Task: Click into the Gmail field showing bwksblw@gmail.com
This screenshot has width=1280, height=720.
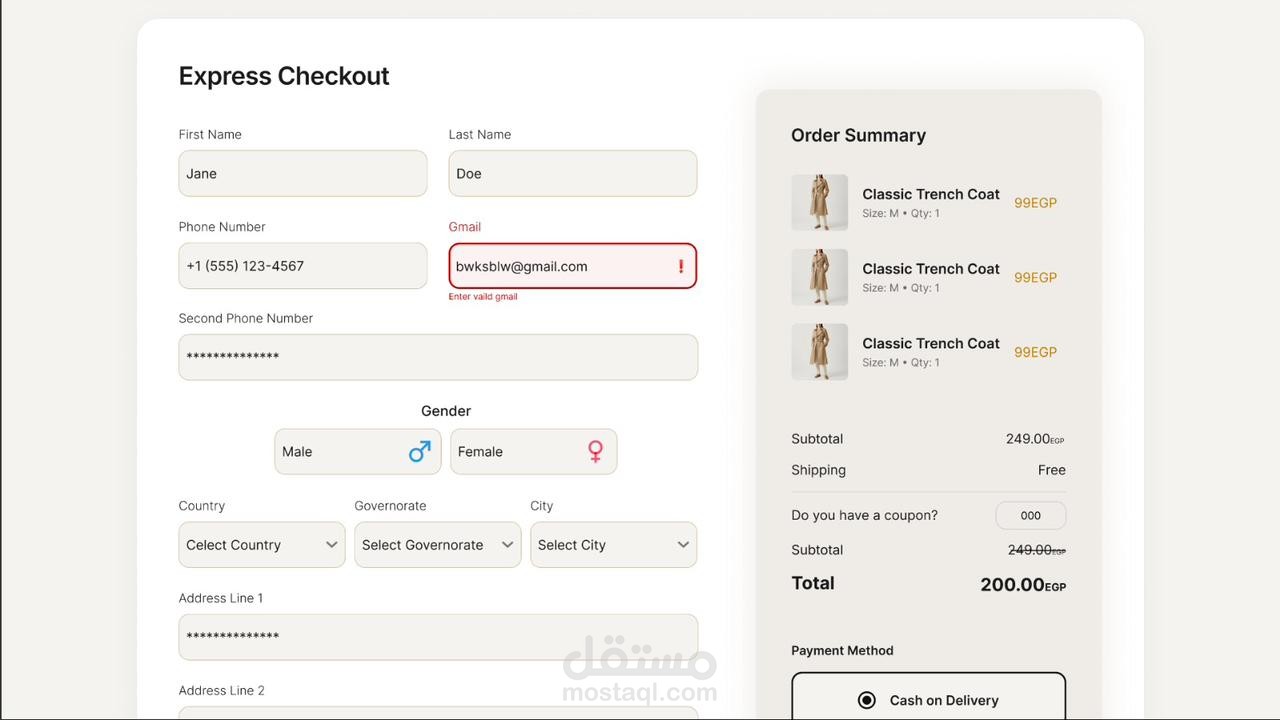Action: coord(573,266)
